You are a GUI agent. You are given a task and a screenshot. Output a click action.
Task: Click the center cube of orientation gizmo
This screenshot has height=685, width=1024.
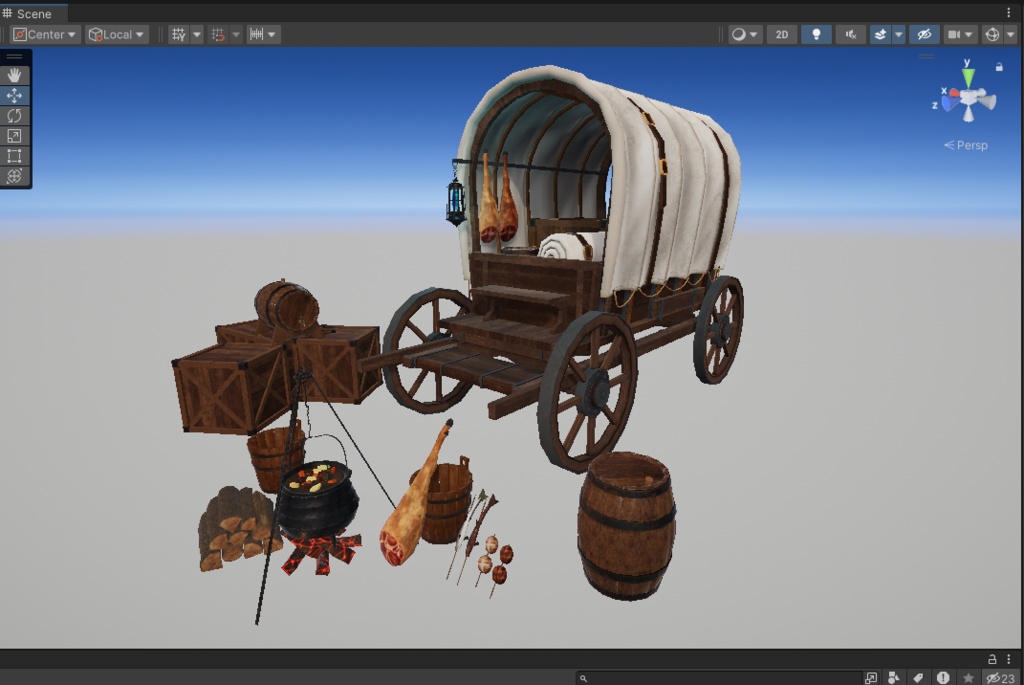(968, 99)
